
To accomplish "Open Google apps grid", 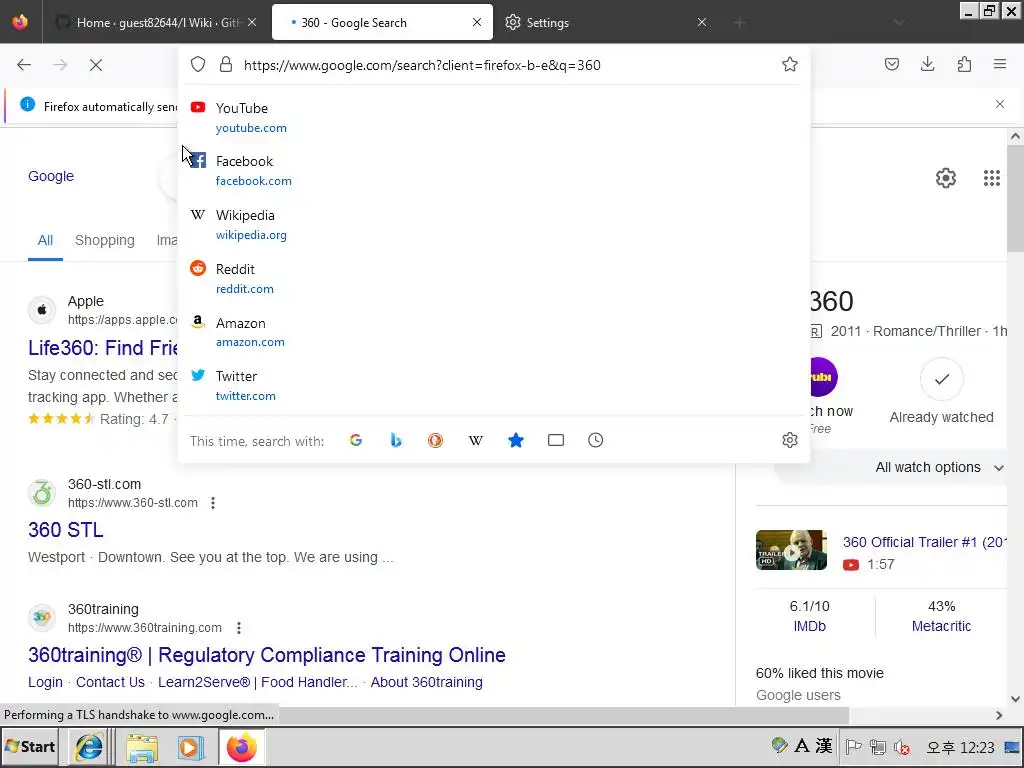I will tap(991, 178).
